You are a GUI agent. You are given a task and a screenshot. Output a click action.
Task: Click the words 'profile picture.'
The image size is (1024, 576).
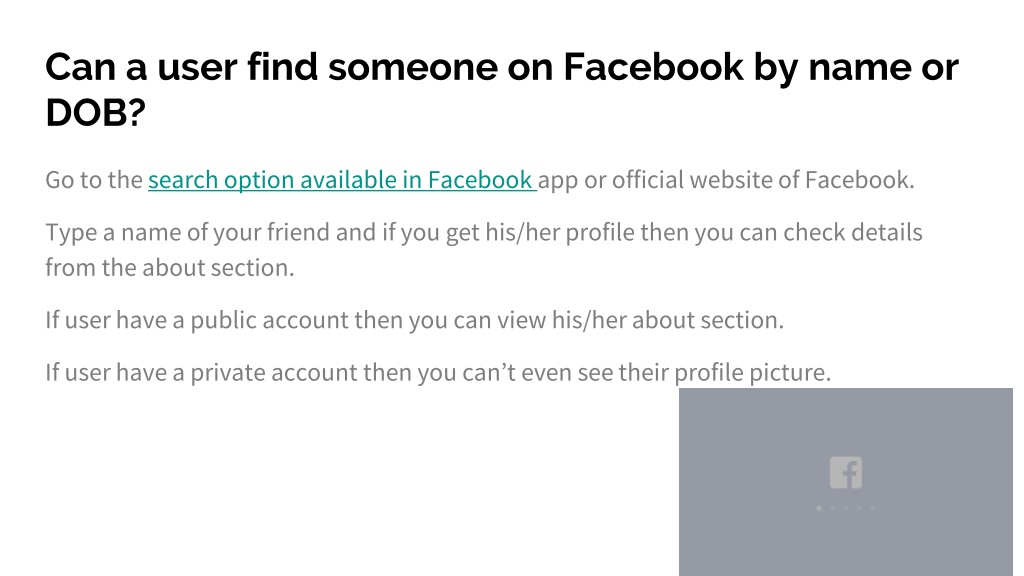tap(752, 372)
